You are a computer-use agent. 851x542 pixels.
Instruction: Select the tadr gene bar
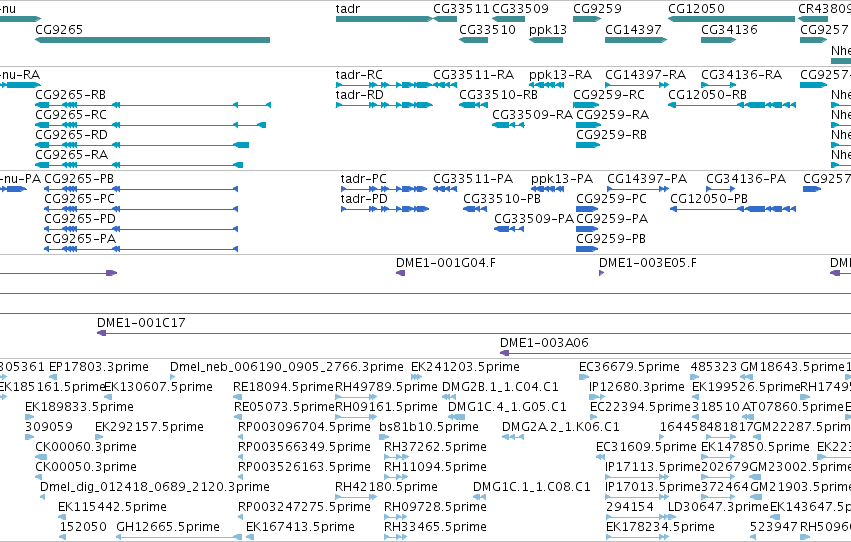click(384, 19)
